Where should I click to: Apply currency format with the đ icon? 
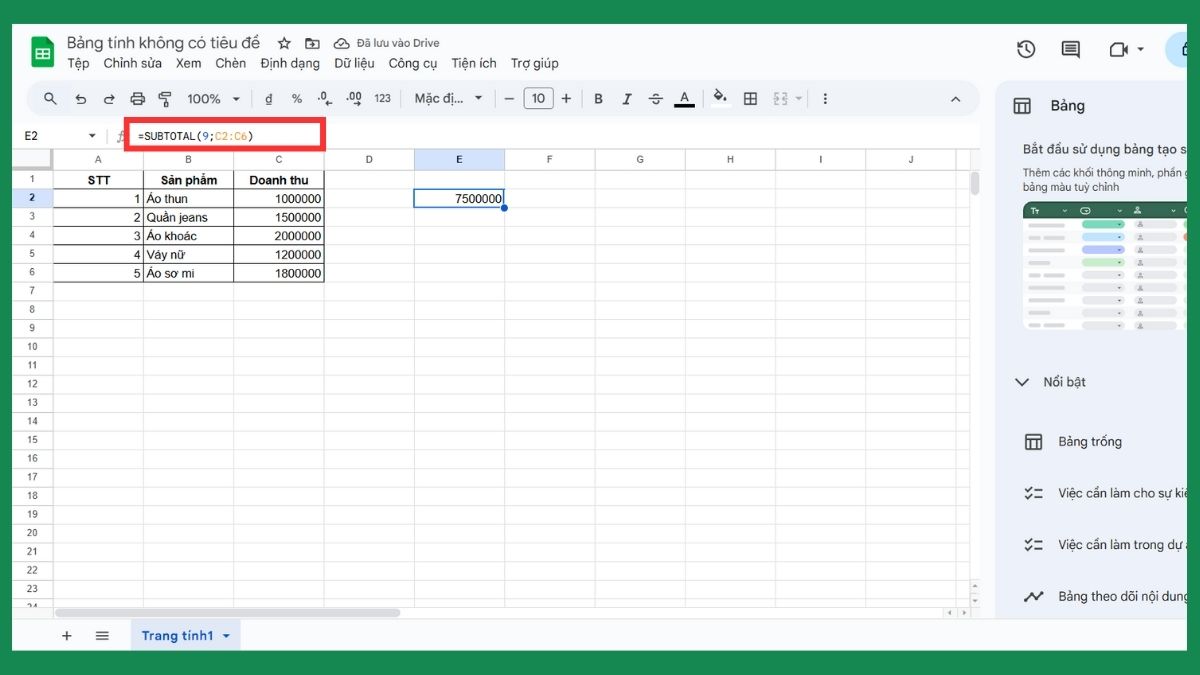coord(268,98)
